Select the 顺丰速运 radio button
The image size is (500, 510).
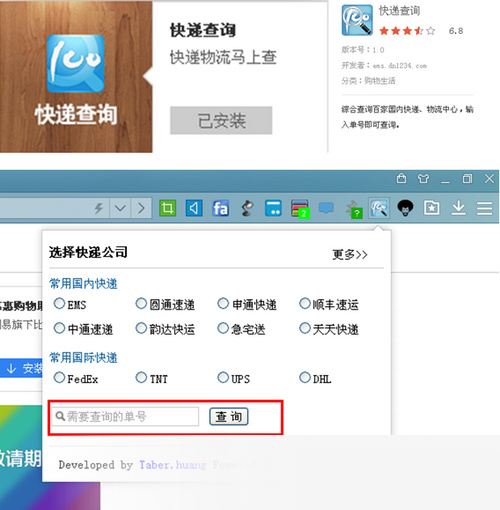pyautogui.click(x=305, y=303)
